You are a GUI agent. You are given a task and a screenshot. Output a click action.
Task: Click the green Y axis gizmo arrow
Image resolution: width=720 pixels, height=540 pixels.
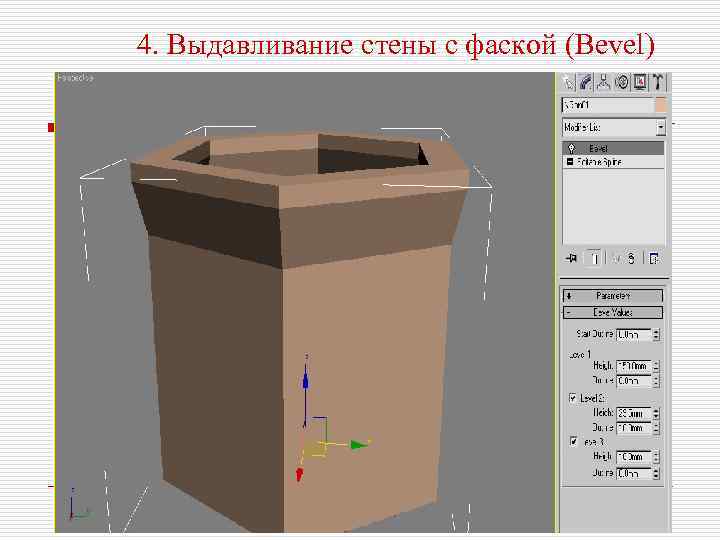coord(359,445)
